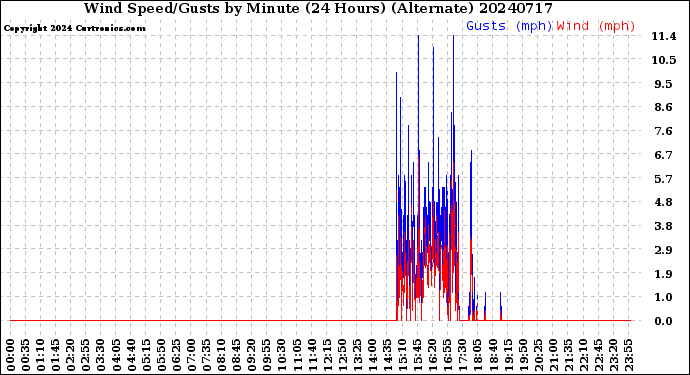The image size is (690, 375).
Task: Click the 01:45 time axis label
Action: (x=56, y=355)
